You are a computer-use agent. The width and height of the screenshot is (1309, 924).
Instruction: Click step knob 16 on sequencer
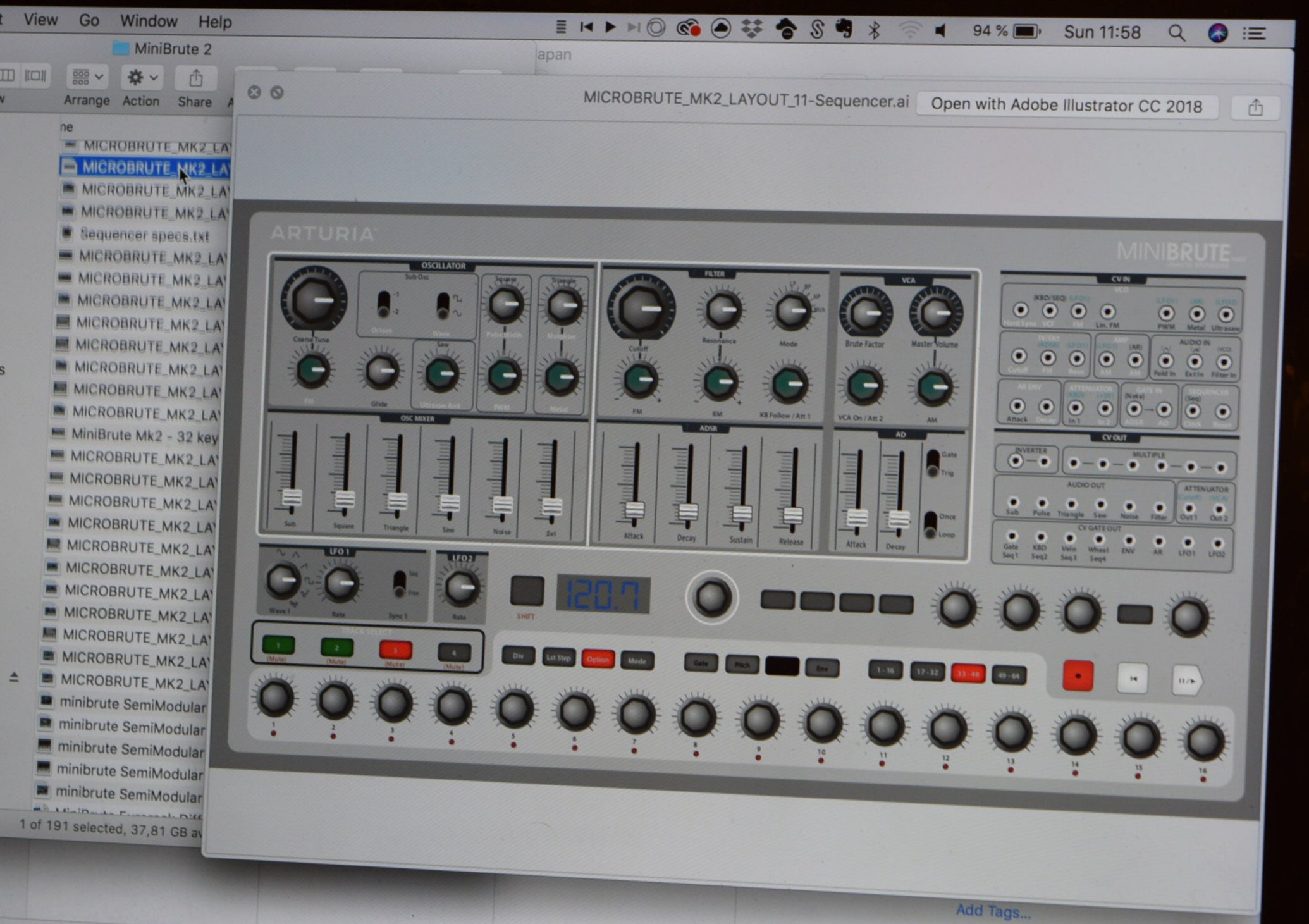click(1203, 742)
